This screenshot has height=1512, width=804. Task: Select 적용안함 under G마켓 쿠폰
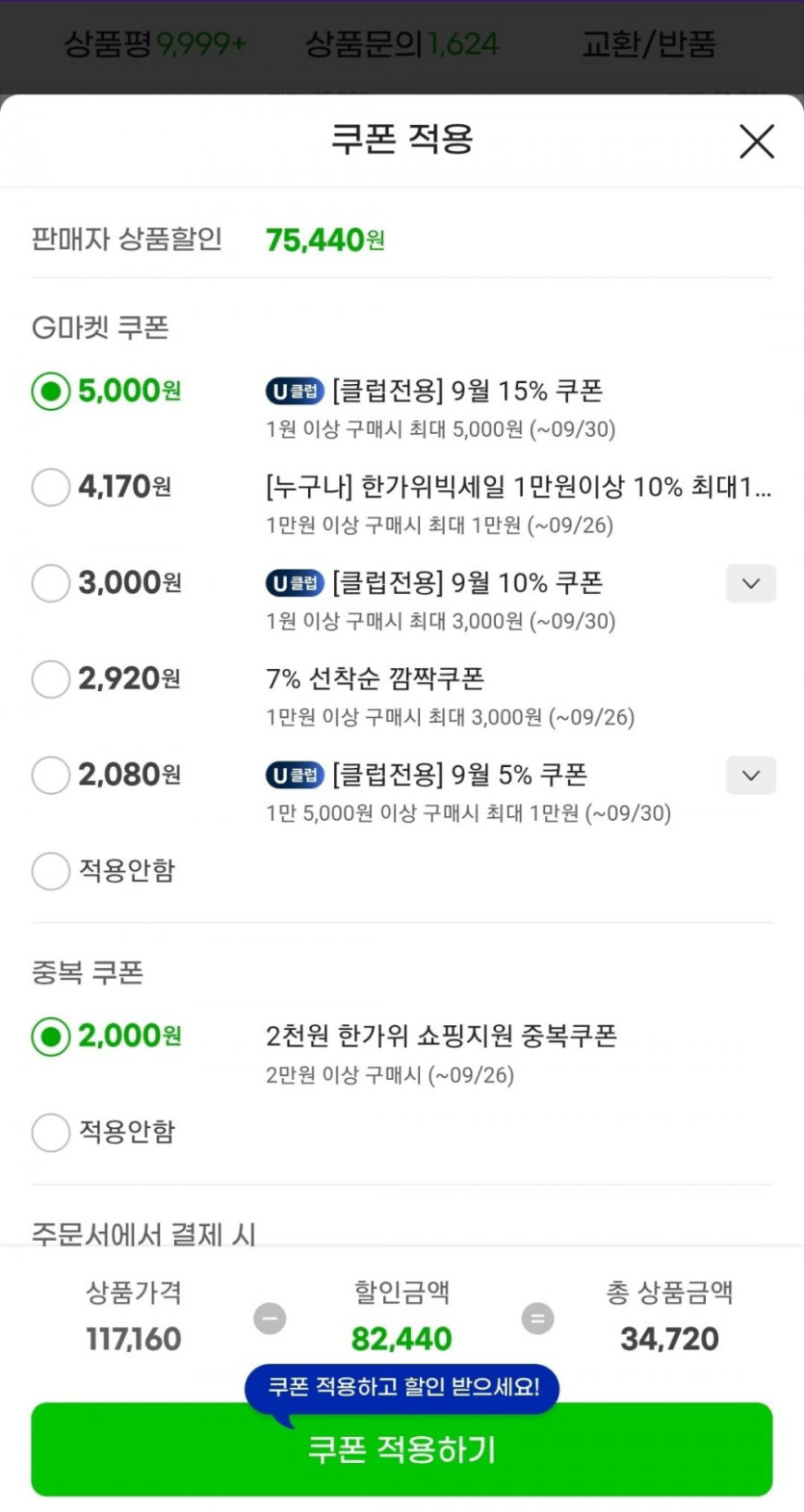pyautogui.click(x=51, y=871)
